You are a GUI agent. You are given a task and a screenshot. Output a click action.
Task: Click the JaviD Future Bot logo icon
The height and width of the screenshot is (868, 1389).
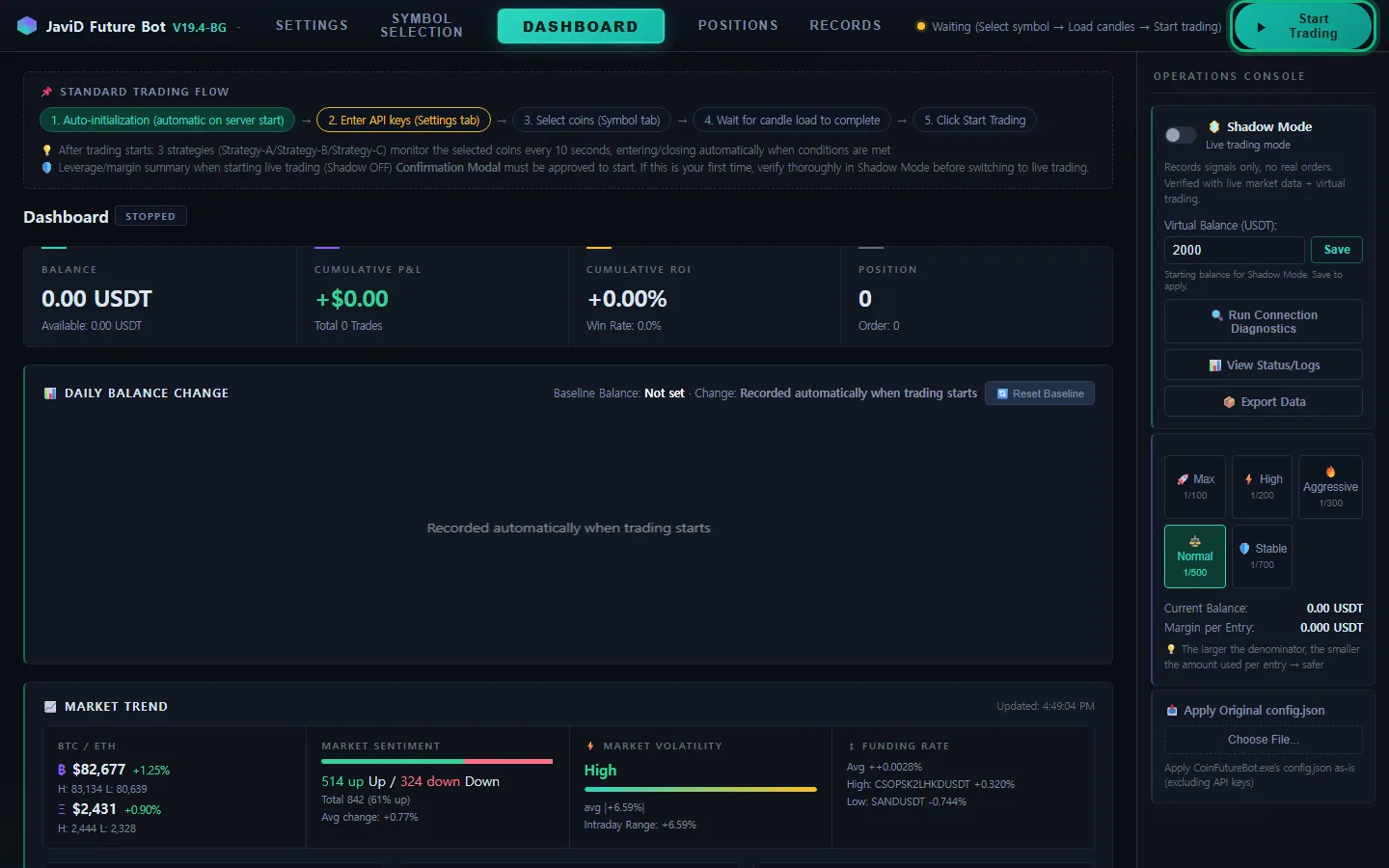(x=27, y=26)
